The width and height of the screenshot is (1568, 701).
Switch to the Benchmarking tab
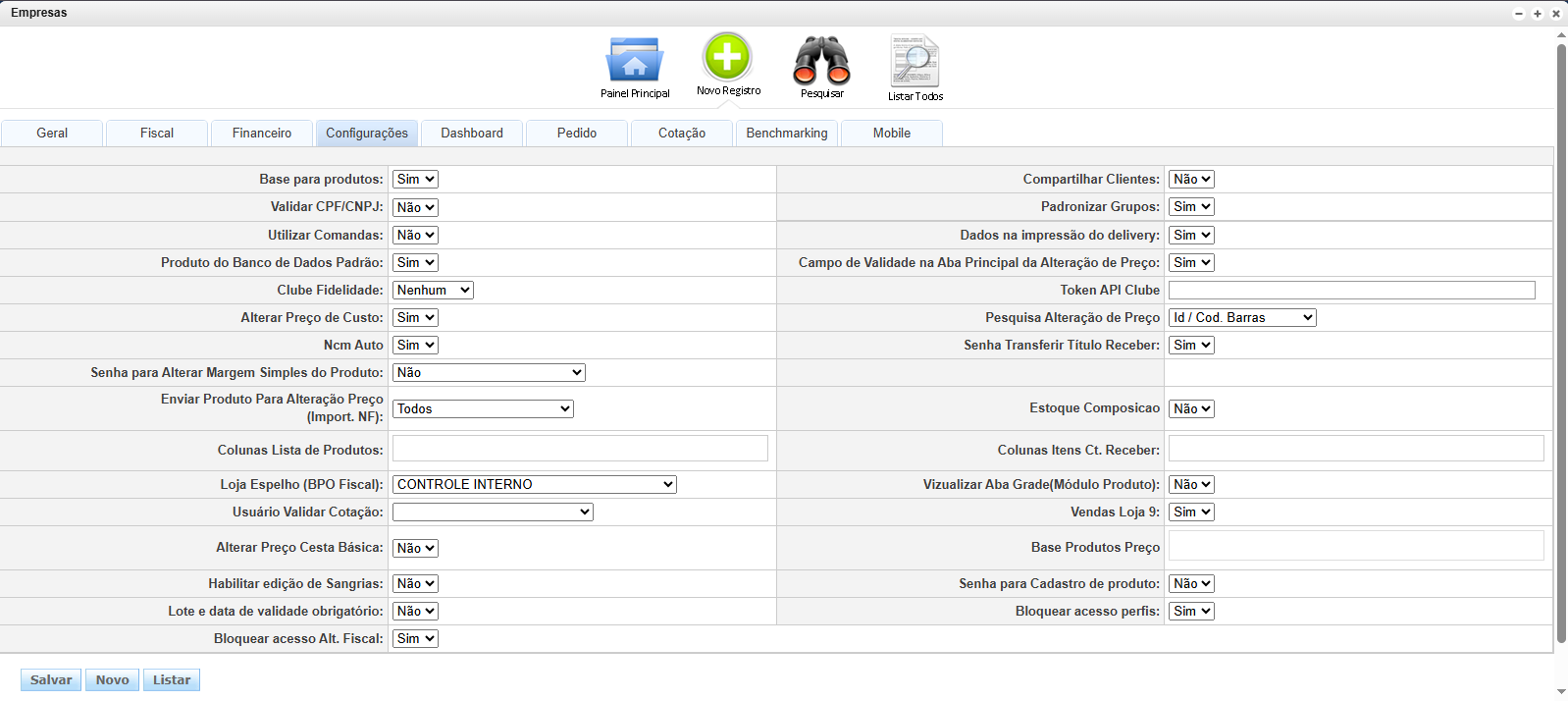(787, 134)
